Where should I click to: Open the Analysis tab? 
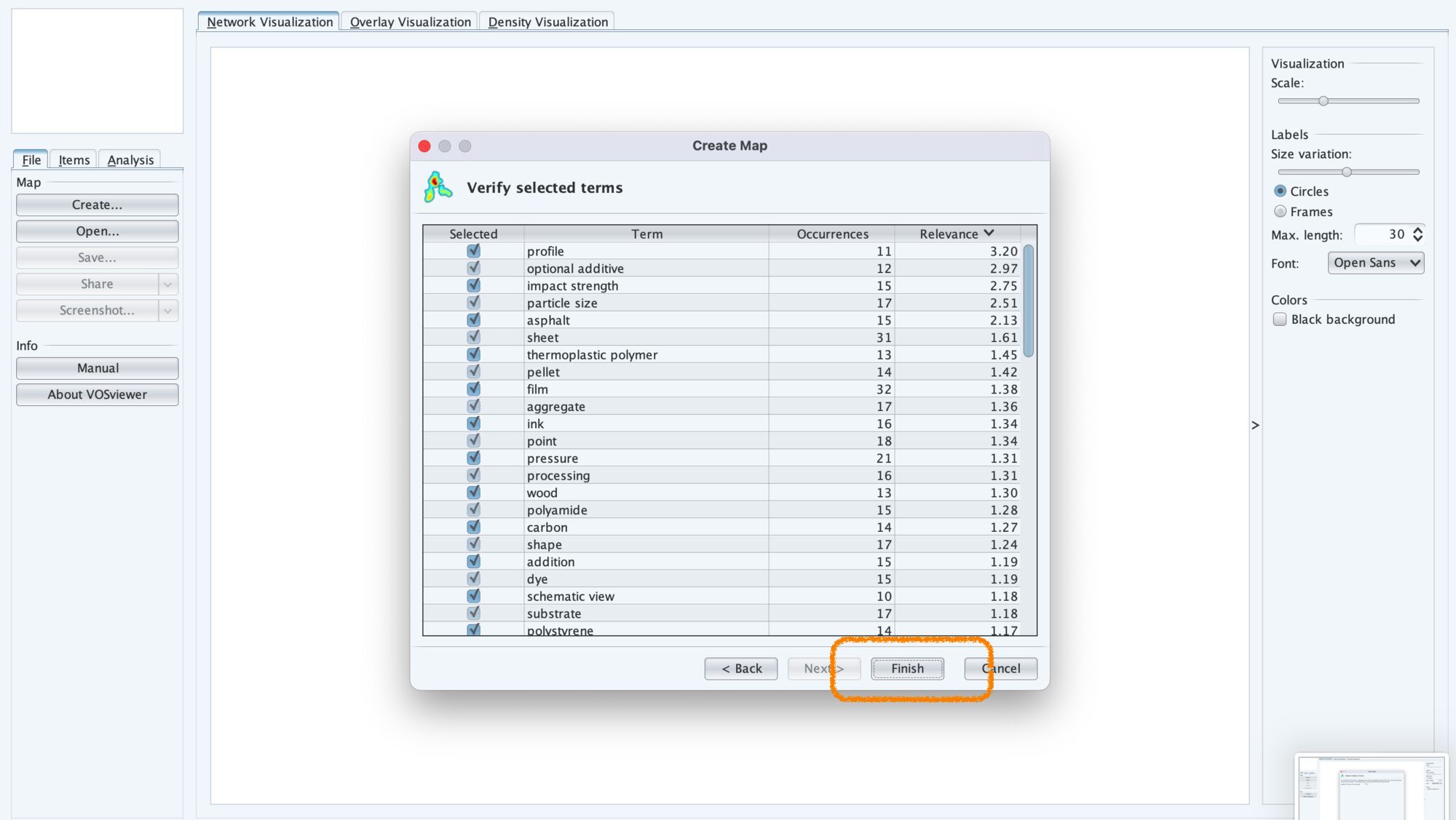point(130,160)
